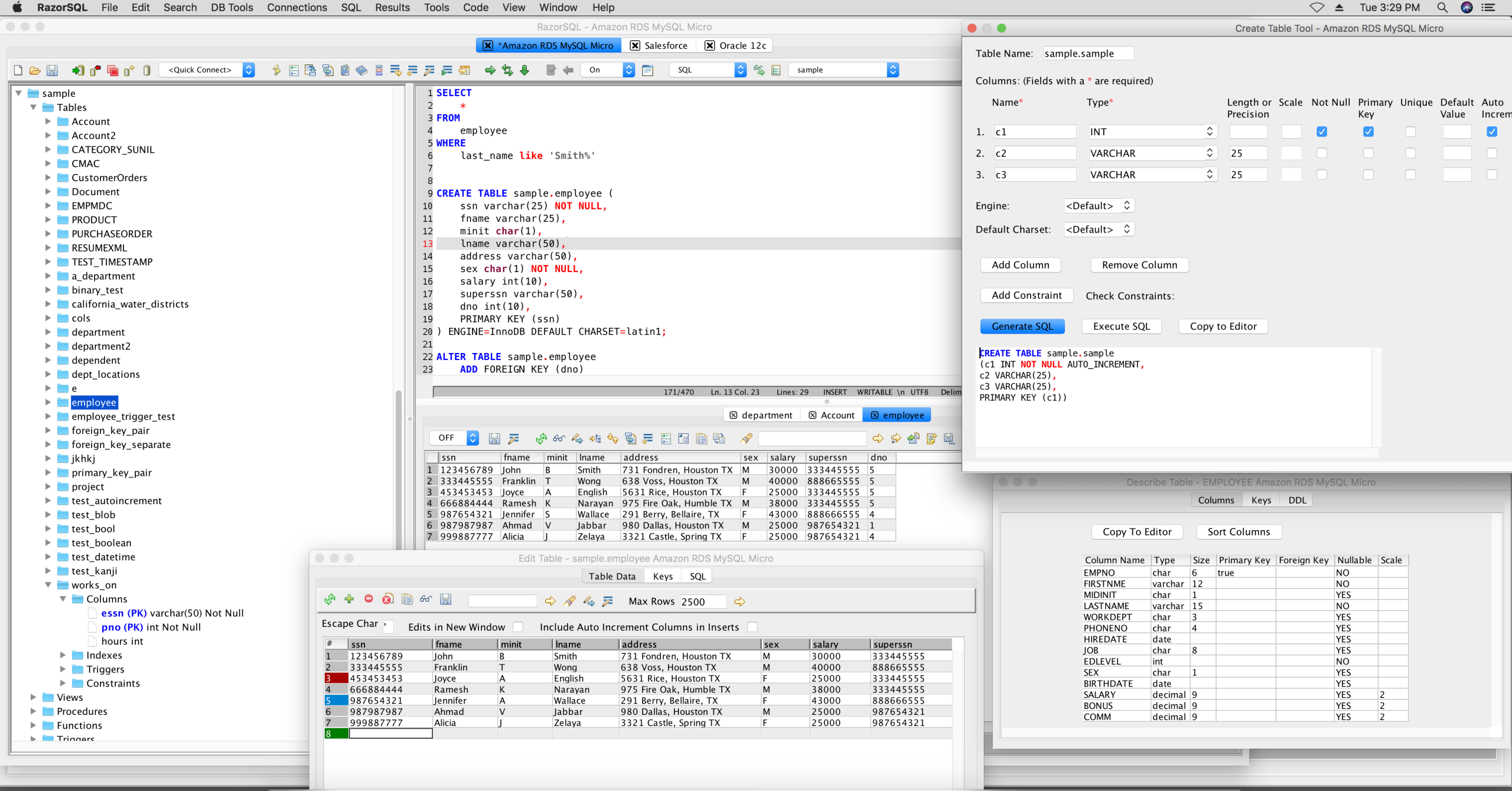Viewport: 1512px width, 791px height.
Task: Click the save icon in the edit table toolbar
Action: 447,601
